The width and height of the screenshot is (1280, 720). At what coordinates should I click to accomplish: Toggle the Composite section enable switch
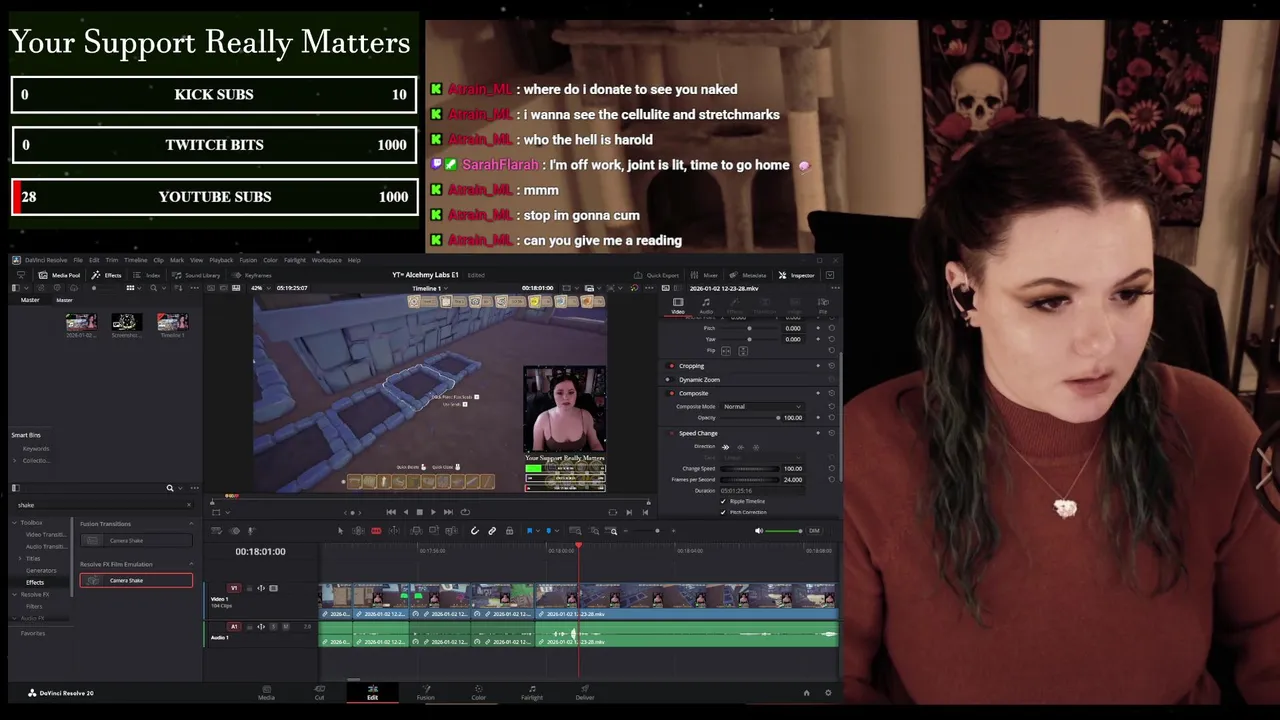click(669, 393)
